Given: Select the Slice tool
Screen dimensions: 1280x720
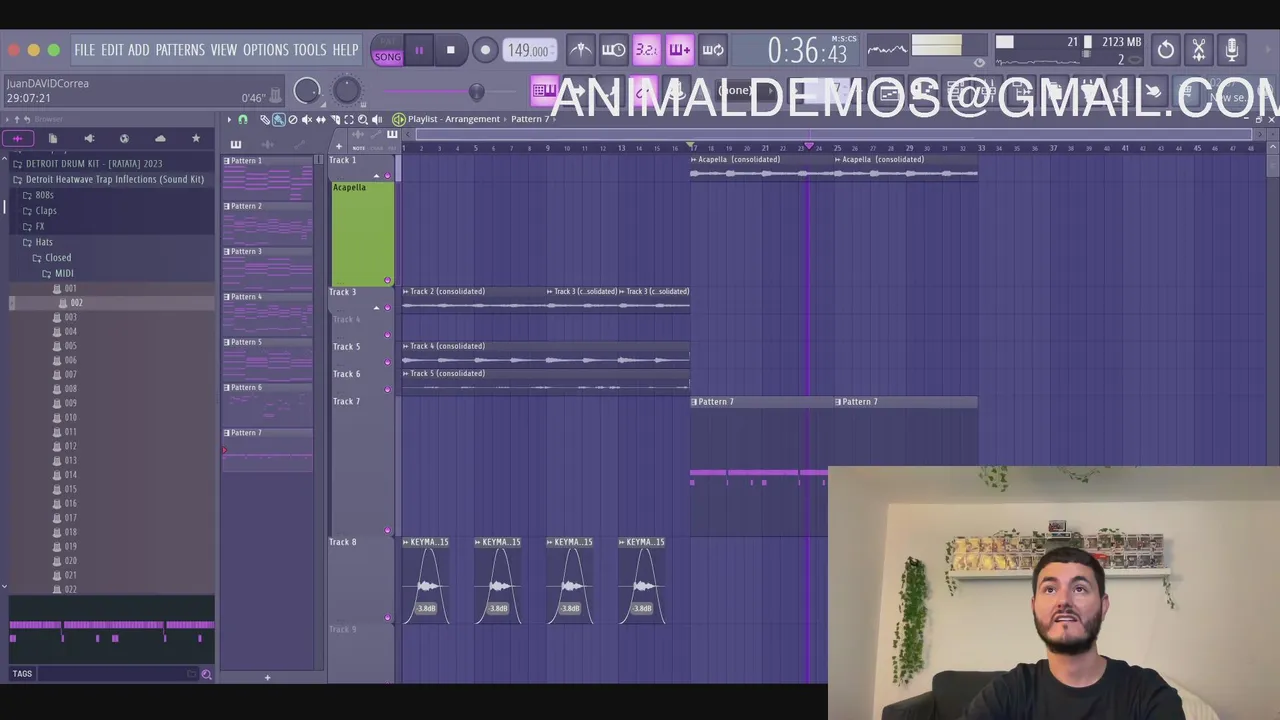Looking at the screenshot, I should (x=335, y=119).
